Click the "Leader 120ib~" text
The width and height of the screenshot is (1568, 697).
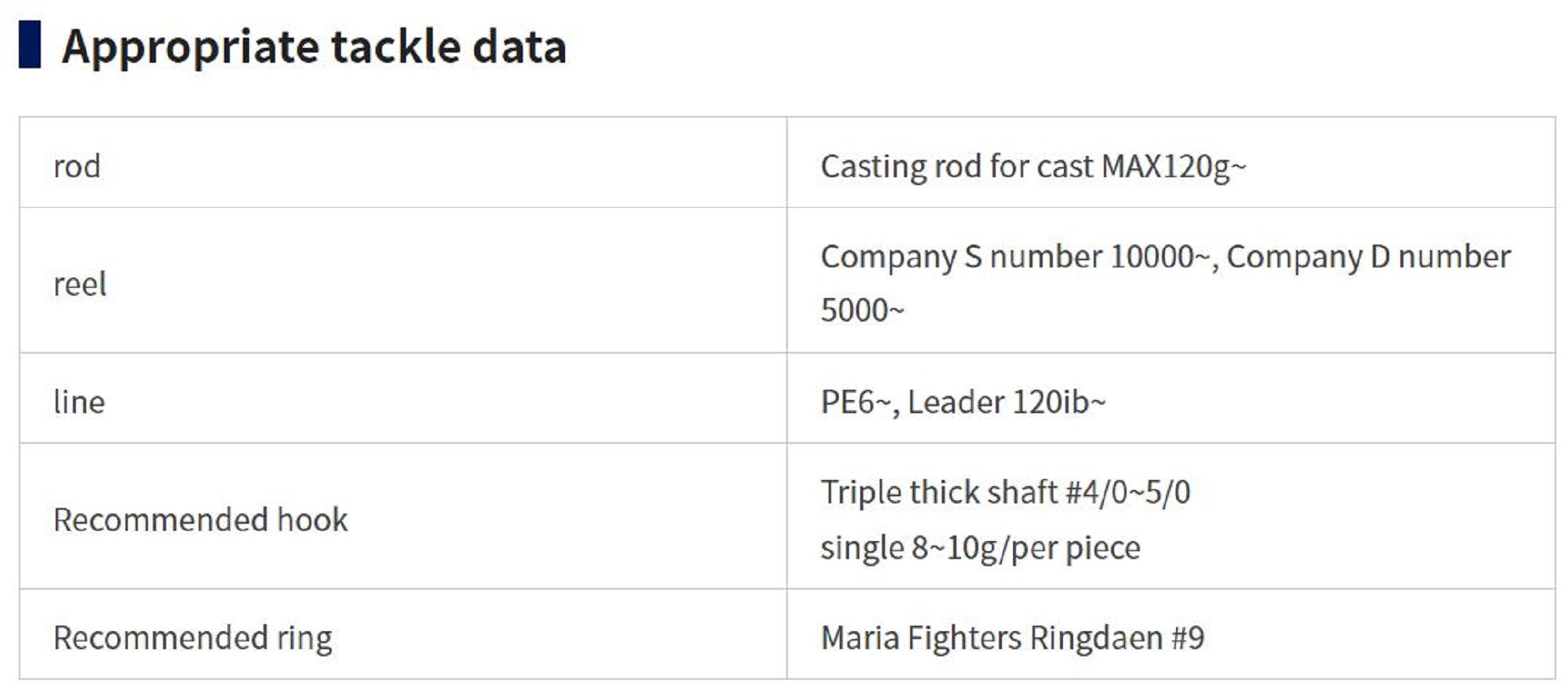[1007, 402]
